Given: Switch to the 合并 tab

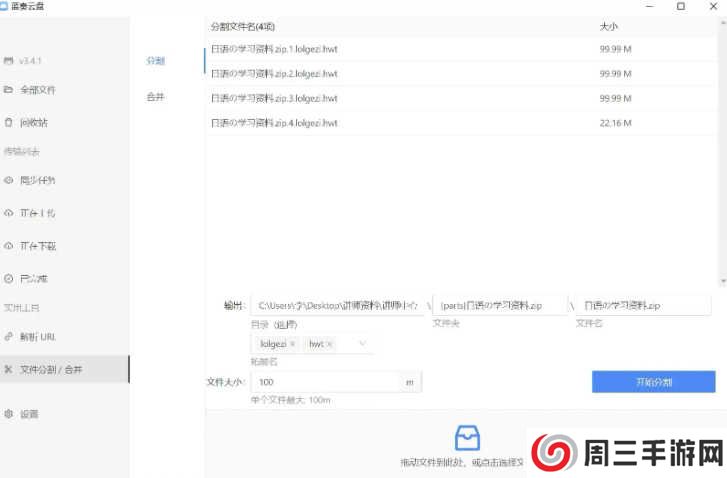Looking at the screenshot, I should pos(155,97).
